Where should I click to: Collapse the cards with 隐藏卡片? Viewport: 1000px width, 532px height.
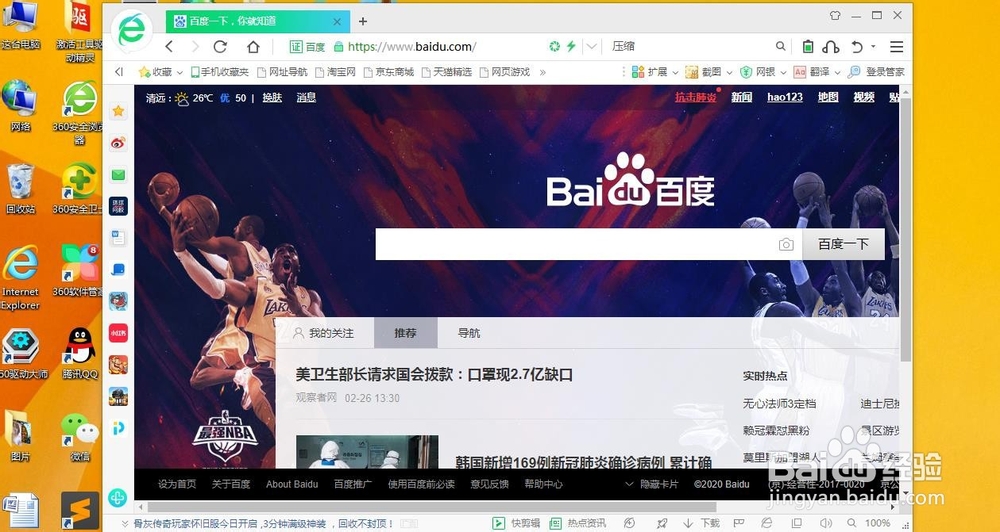651,484
